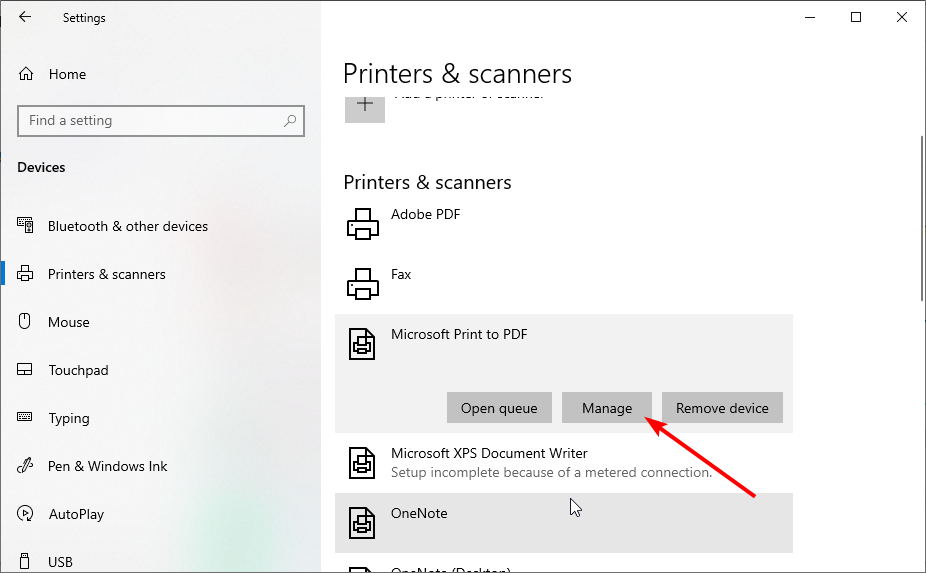The height and width of the screenshot is (573, 926).
Task: Open the Home icon in sidebar
Action: click(x=26, y=74)
